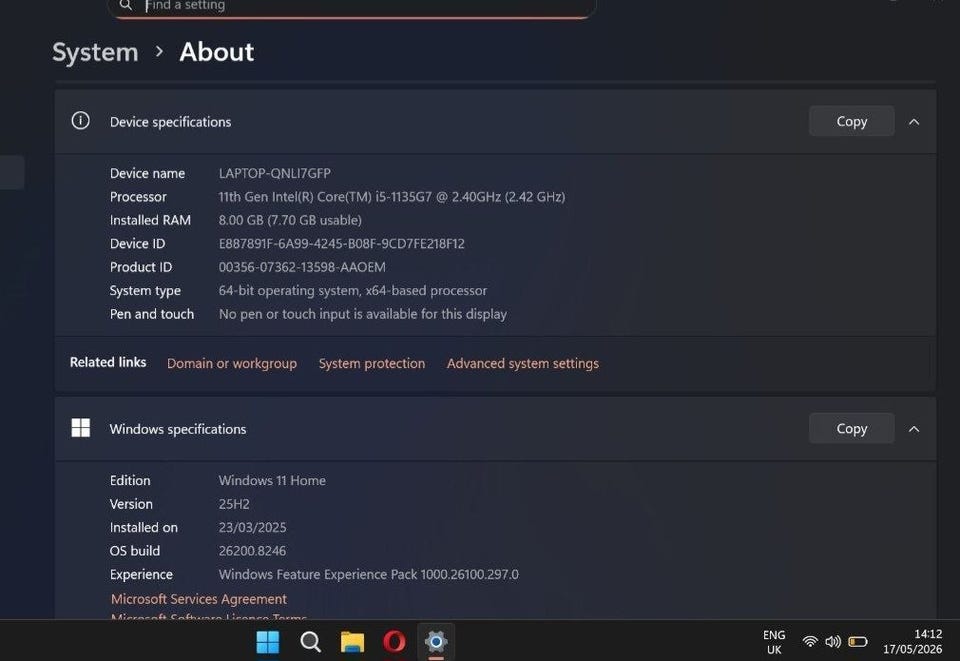
Task: Select installed RAM 8.00 GB value
Action: click(x=290, y=220)
